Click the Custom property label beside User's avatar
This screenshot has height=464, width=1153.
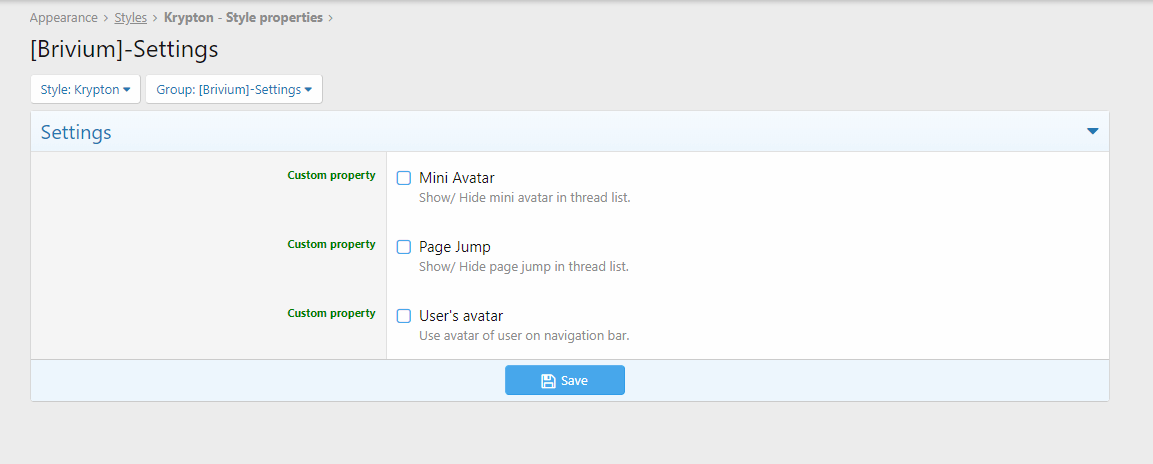[332, 313]
